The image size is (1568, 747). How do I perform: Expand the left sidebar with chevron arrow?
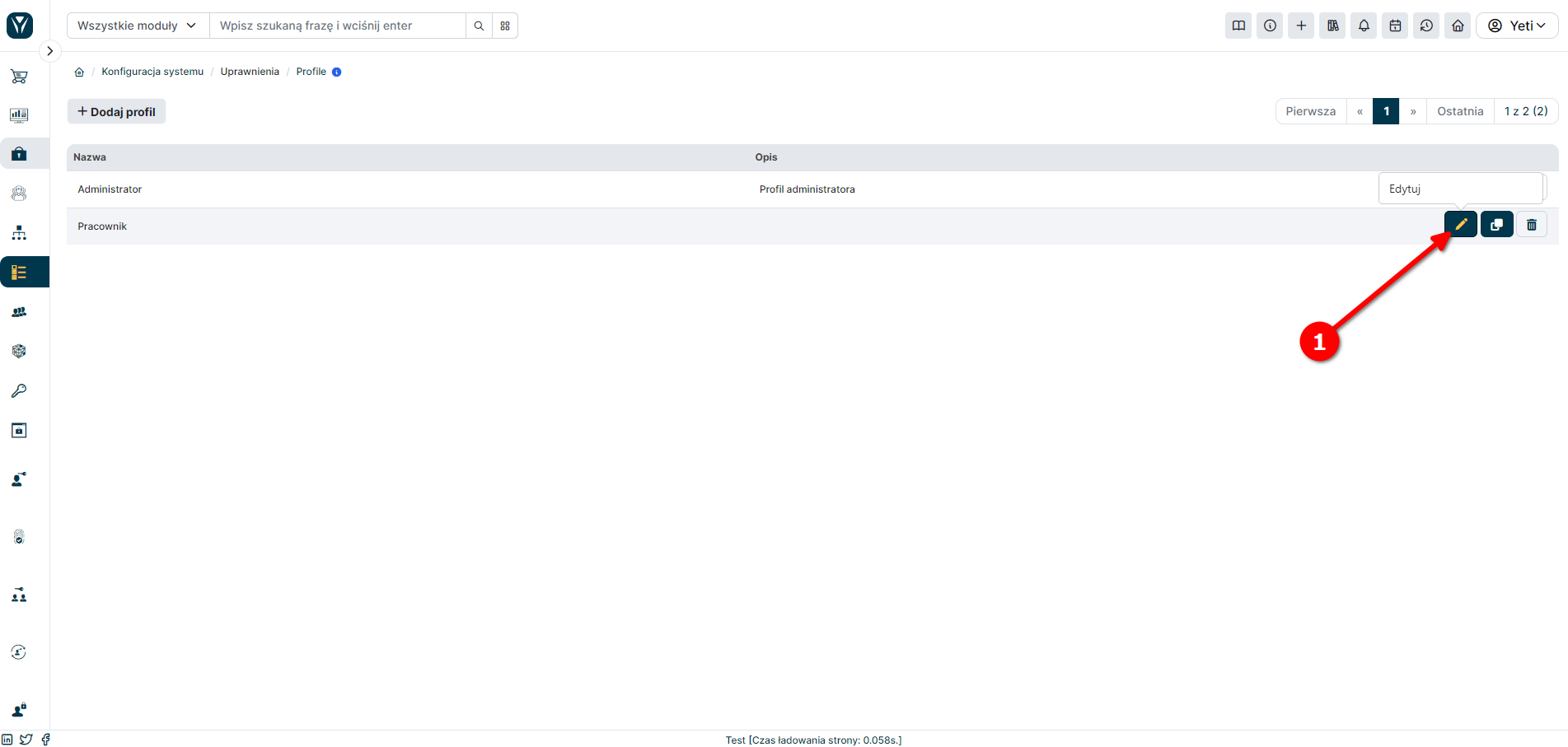coord(49,51)
